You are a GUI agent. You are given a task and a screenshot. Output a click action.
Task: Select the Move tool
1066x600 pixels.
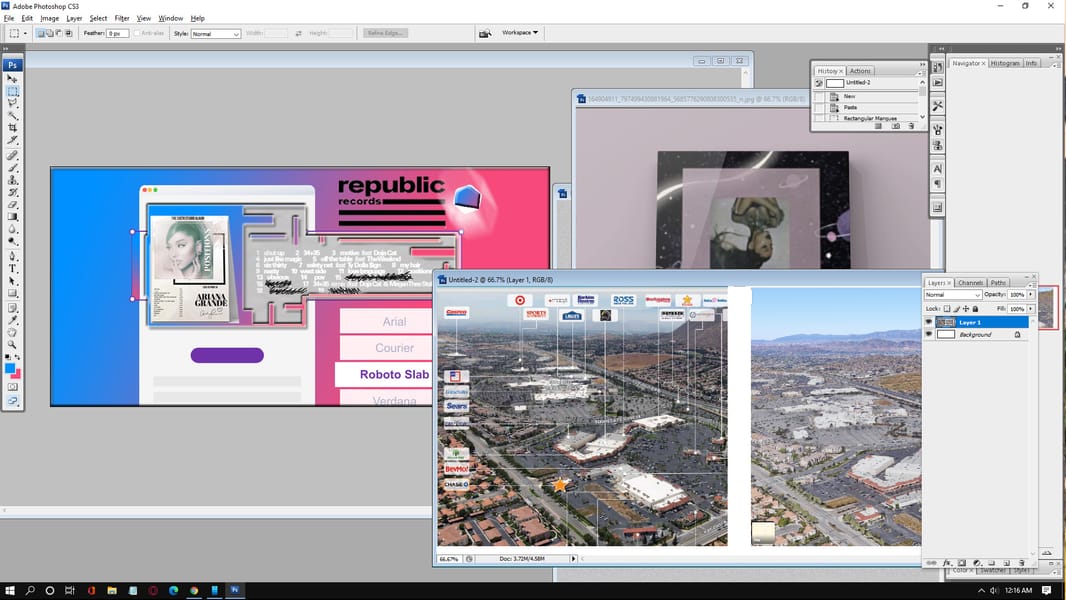pos(12,79)
